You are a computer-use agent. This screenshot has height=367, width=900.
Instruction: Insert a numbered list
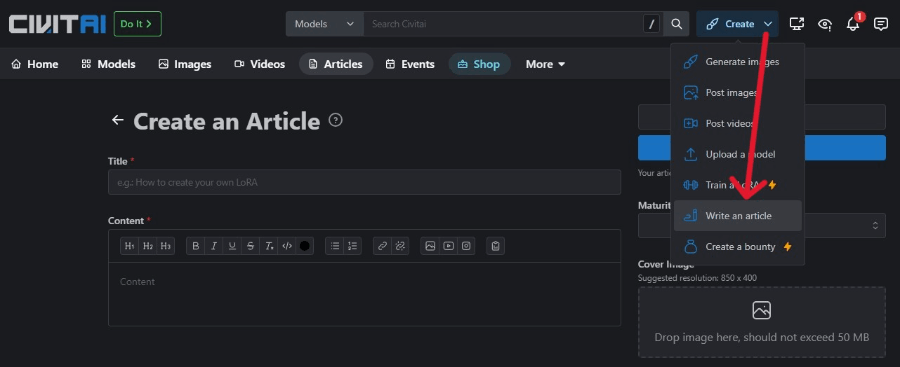click(x=352, y=246)
